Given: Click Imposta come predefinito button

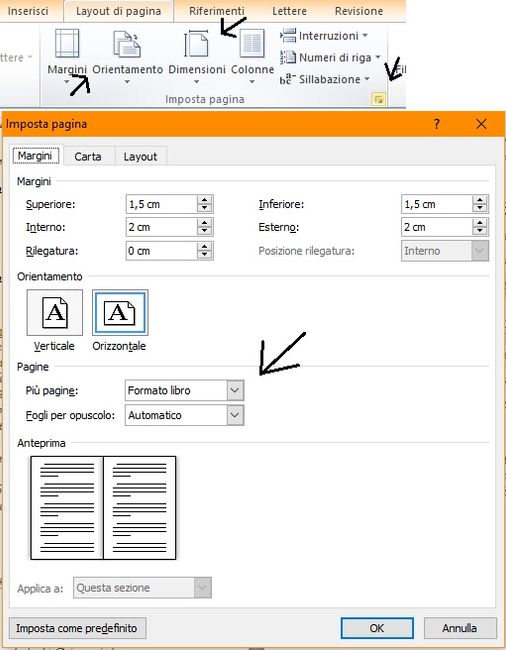Looking at the screenshot, I should [77, 628].
